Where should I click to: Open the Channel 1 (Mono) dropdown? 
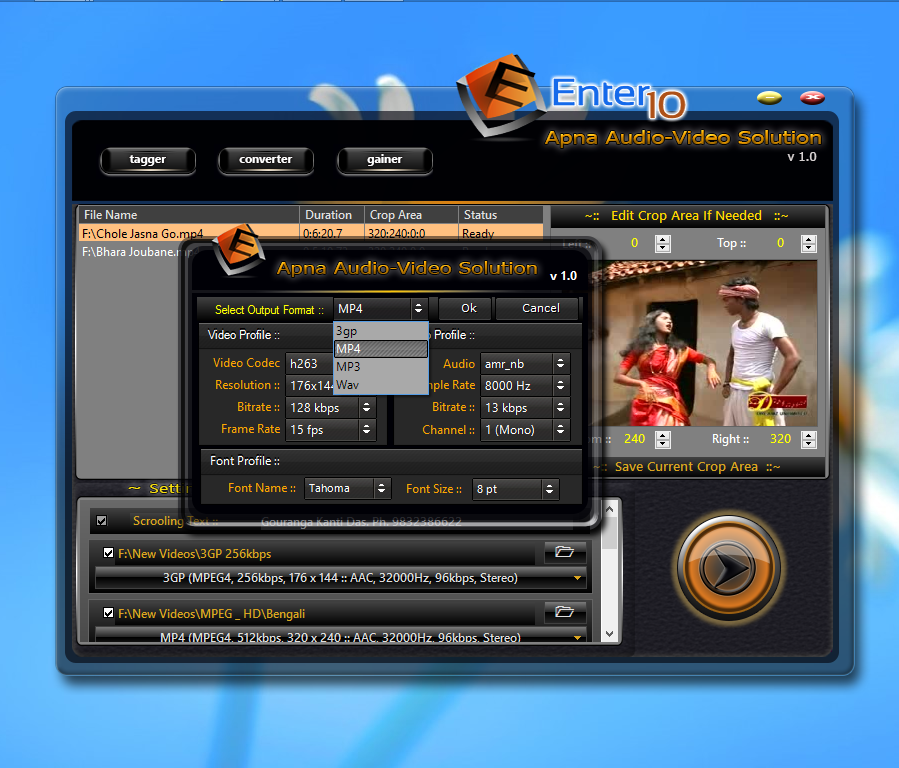(560, 429)
